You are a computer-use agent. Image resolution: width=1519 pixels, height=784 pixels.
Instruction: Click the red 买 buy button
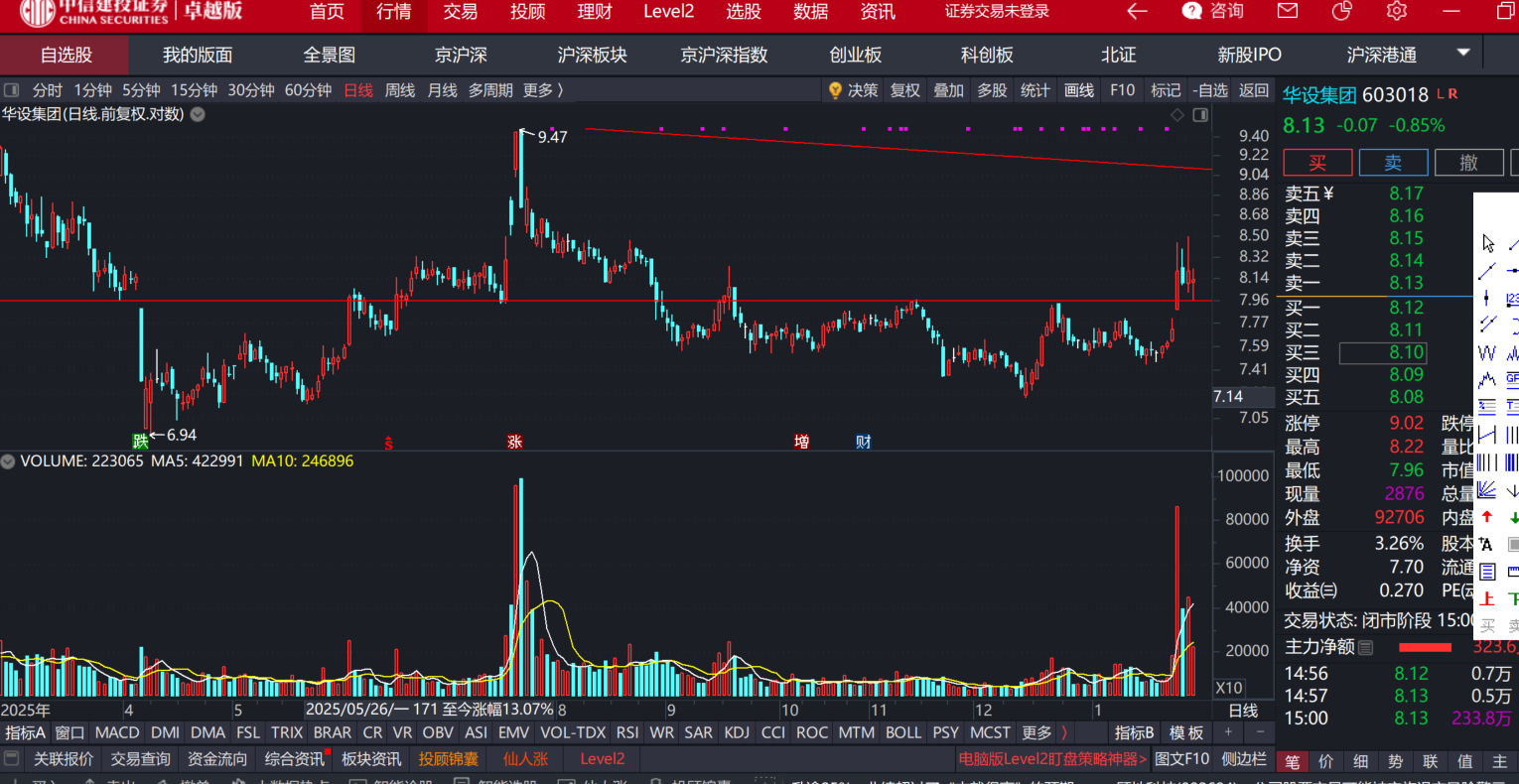(x=1317, y=163)
